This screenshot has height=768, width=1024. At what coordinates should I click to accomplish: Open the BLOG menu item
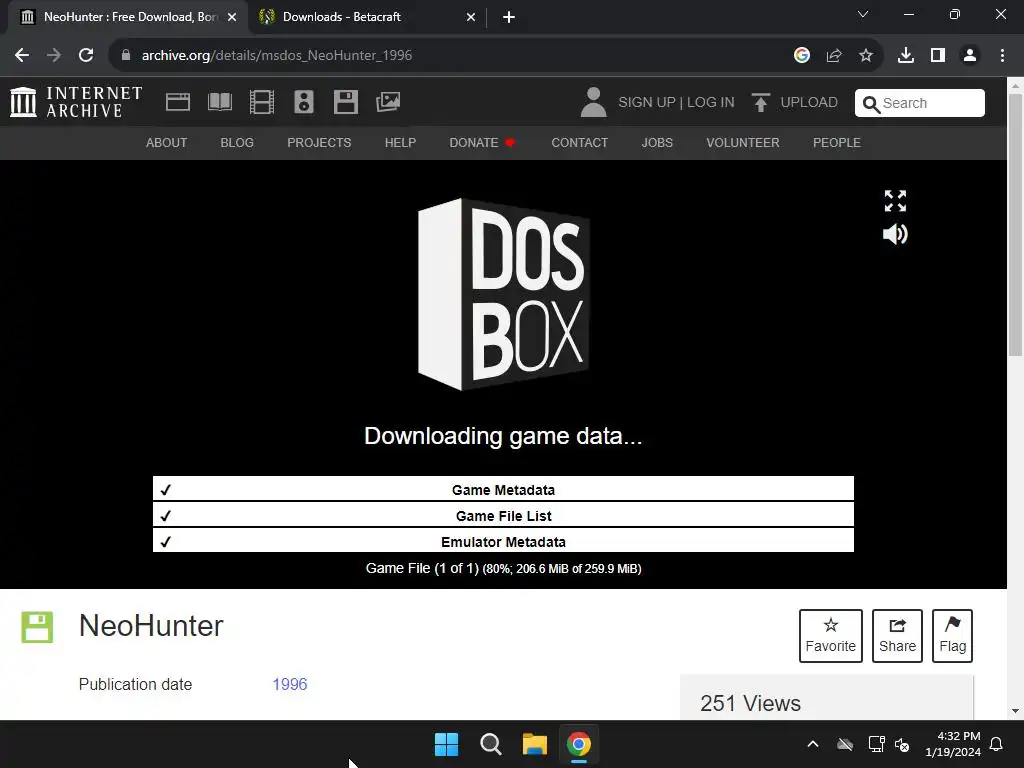click(x=237, y=142)
